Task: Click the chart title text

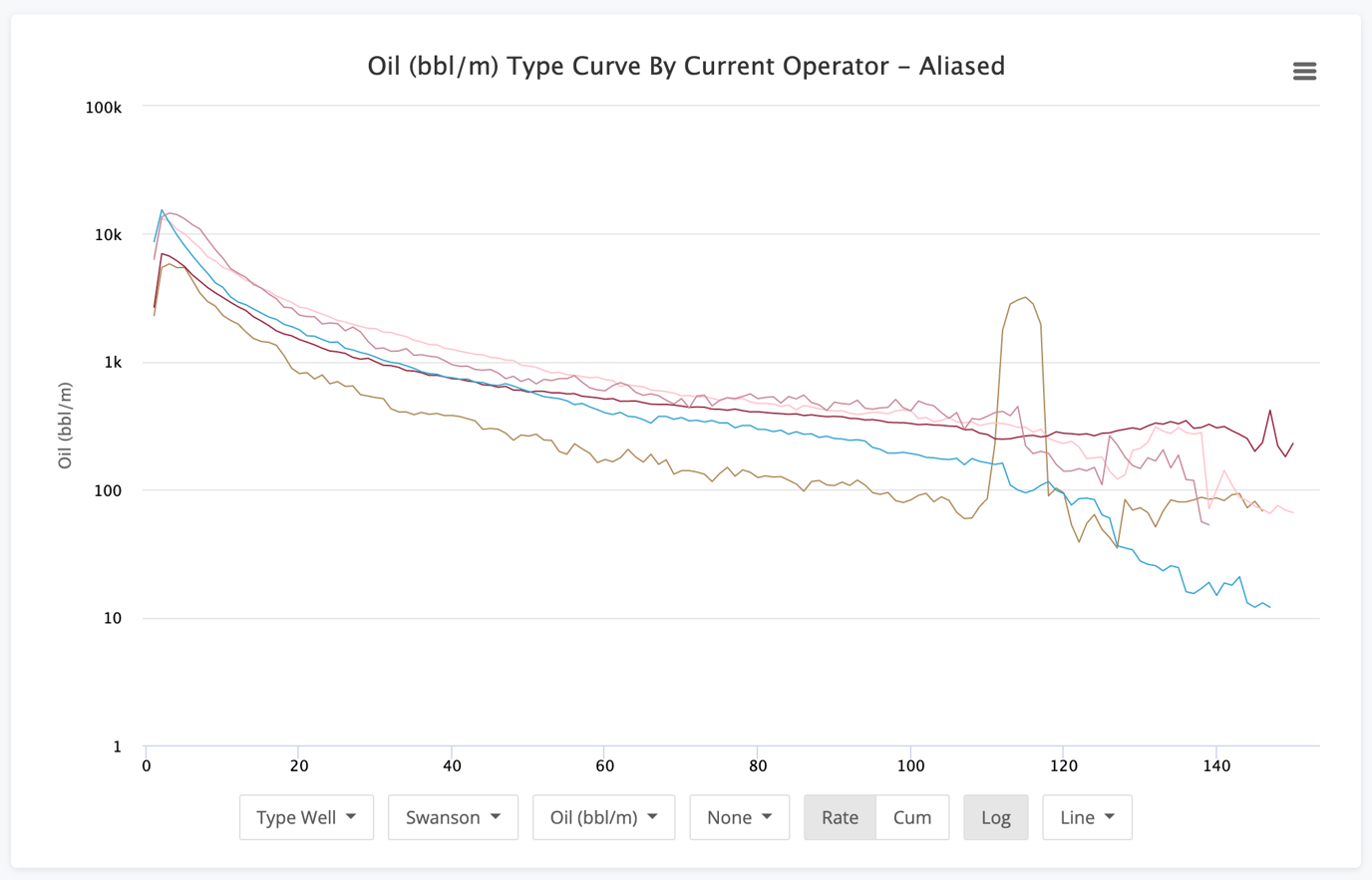Action: [686, 66]
